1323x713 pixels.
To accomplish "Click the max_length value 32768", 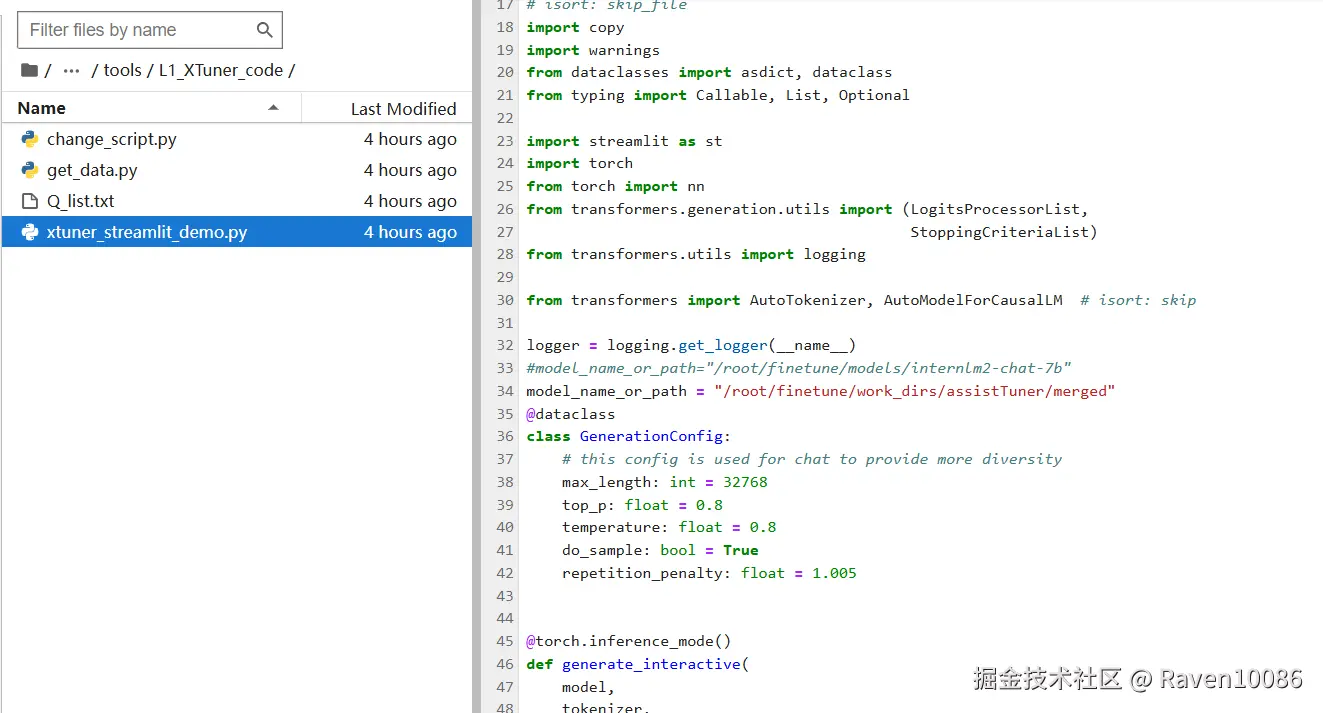I will pos(745,482).
